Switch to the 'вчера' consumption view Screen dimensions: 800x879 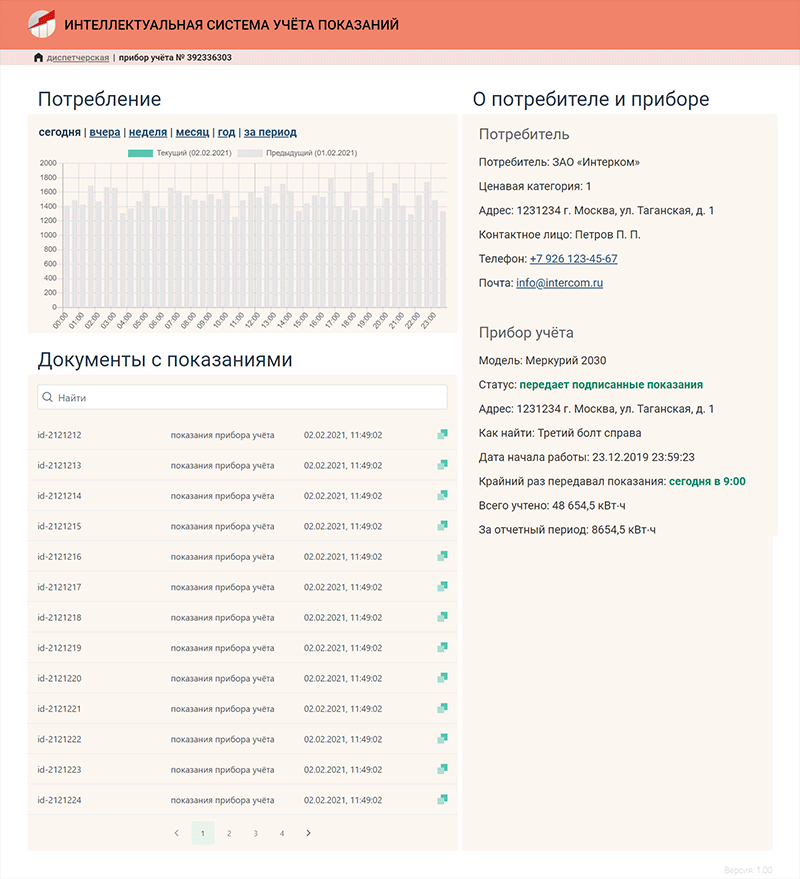pos(104,131)
